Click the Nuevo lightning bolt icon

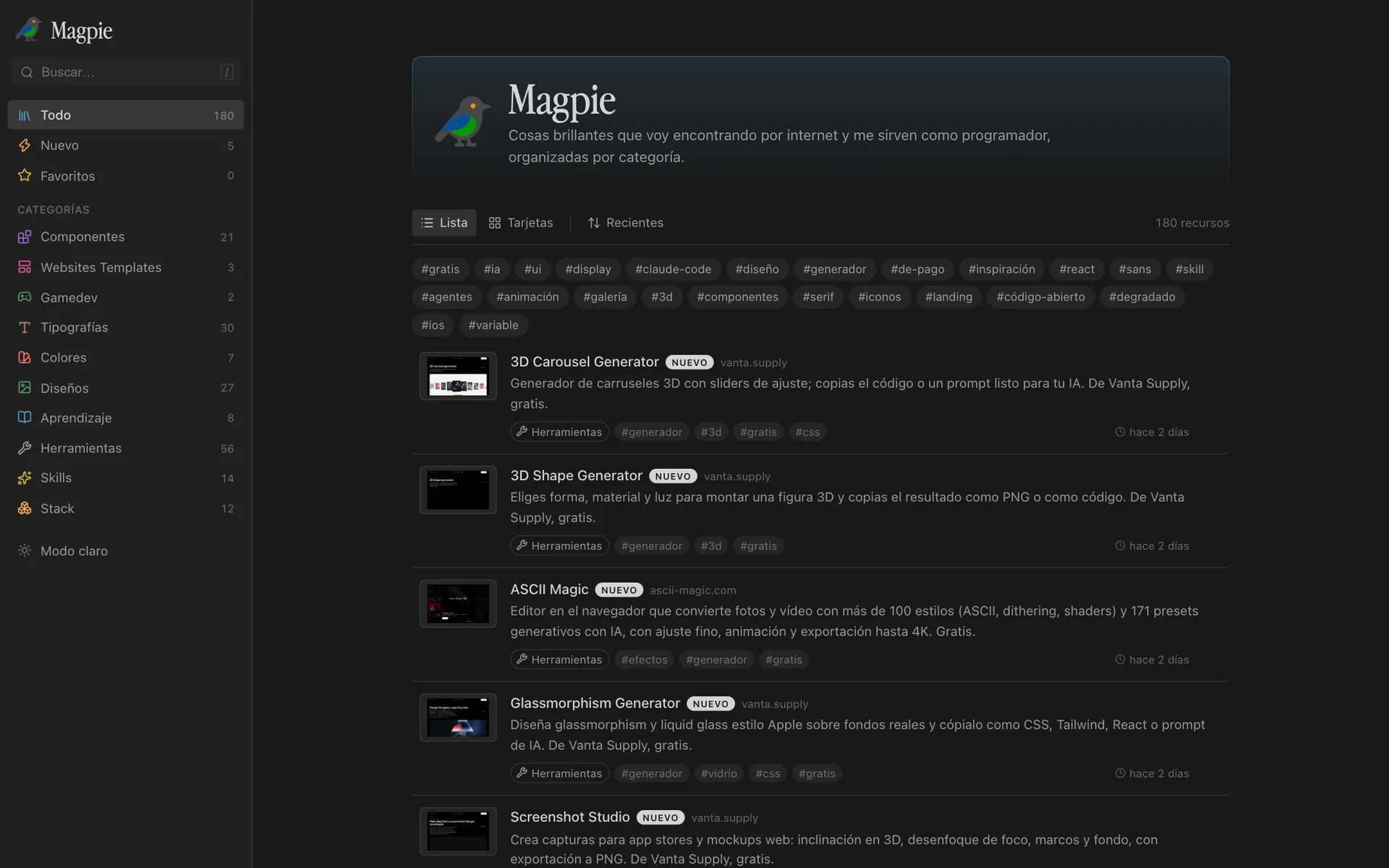tap(25, 145)
